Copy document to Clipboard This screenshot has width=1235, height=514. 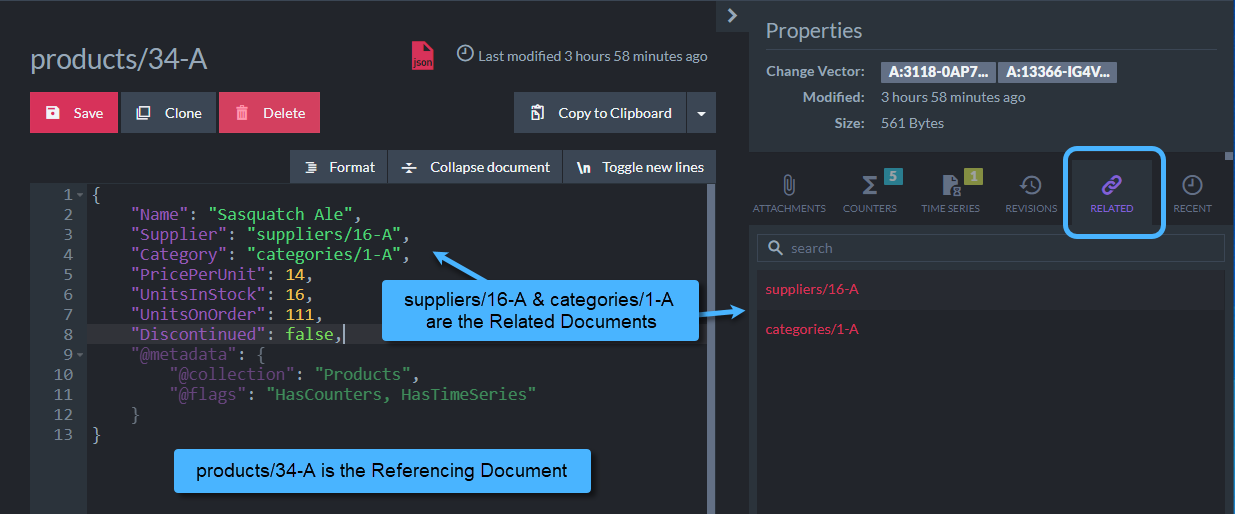(x=600, y=113)
